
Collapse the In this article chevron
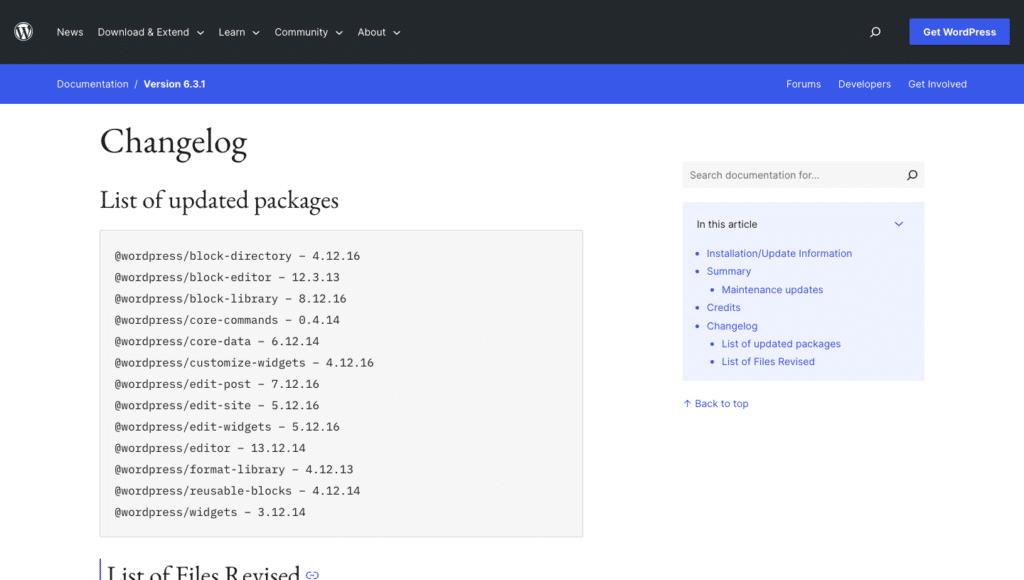tap(899, 224)
